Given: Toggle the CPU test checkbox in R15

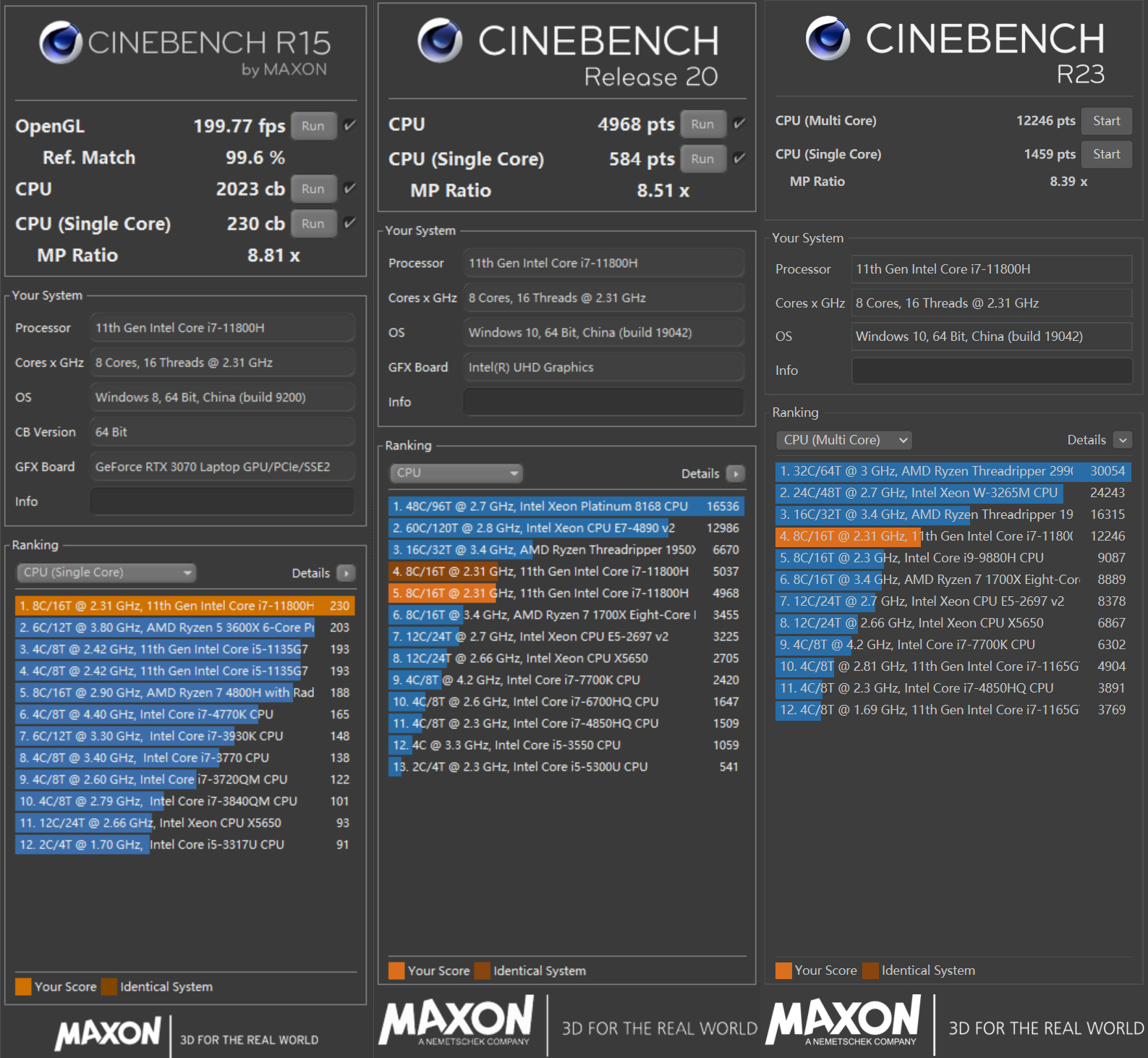Looking at the screenshot, I should point(350,188).
